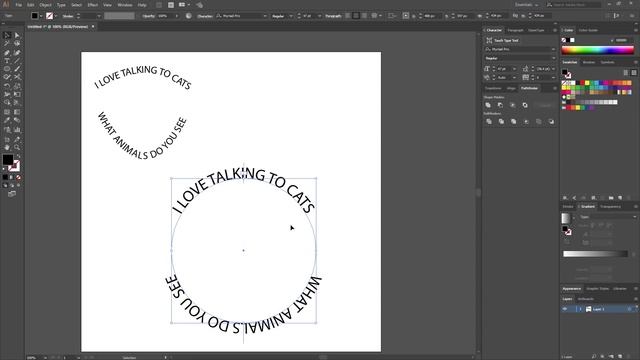640x360 pixels.
Task: Expand Layer 1 disclosure arrow
Action: [x=580, y=309]
